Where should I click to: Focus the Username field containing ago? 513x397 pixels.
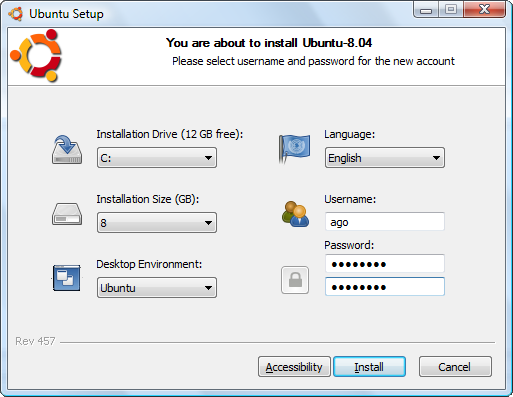pos(385,222)
